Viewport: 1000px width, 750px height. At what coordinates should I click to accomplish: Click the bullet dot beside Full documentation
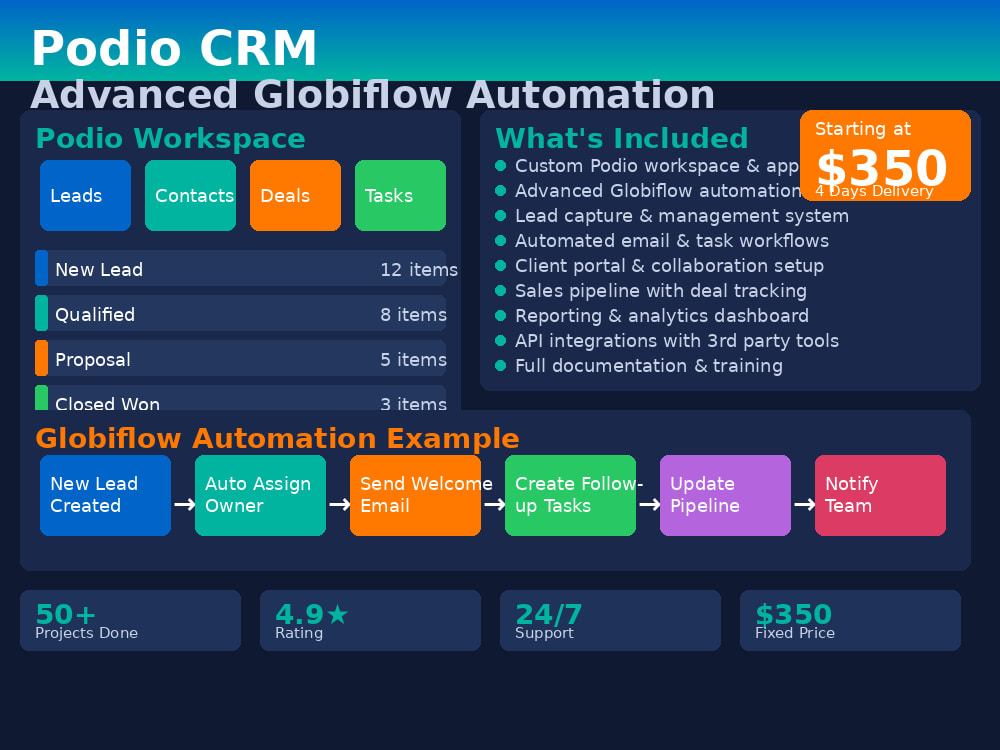501,365
